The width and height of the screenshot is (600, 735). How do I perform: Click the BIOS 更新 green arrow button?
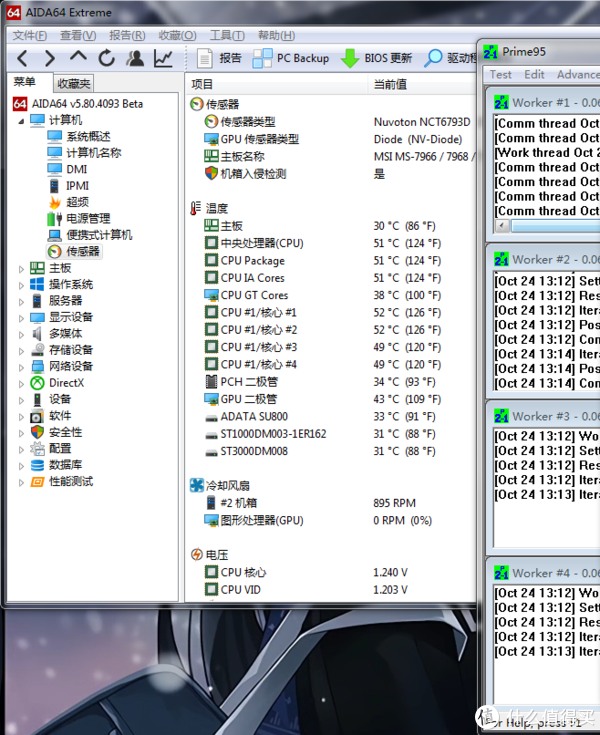376,58
